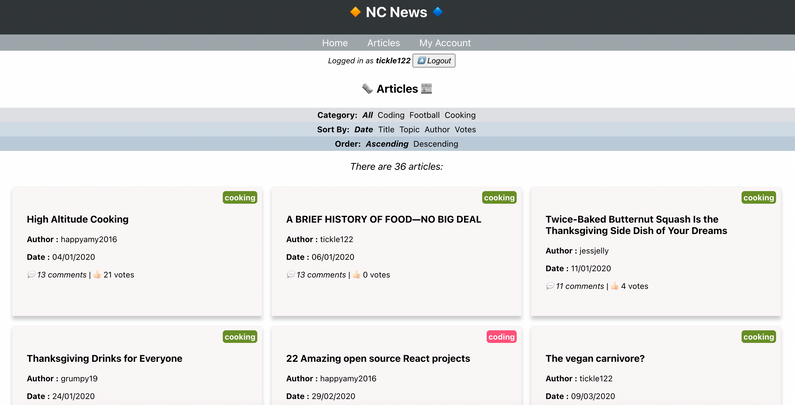The image size is (795, 405).
Task: Click coding tag badge on React projects card
Action: click(x=499, y=337)
